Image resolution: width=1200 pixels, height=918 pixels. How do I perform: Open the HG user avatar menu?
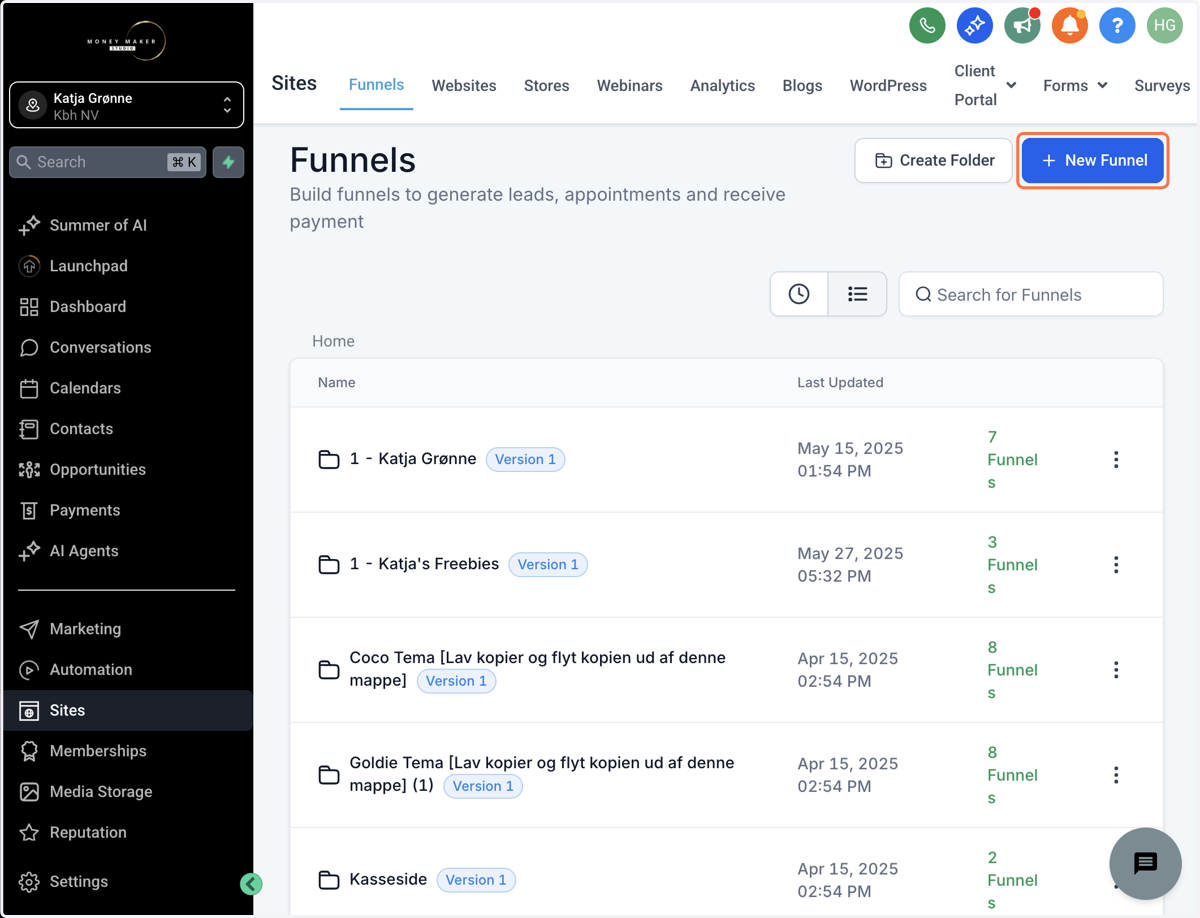[x=1164, y=26]
